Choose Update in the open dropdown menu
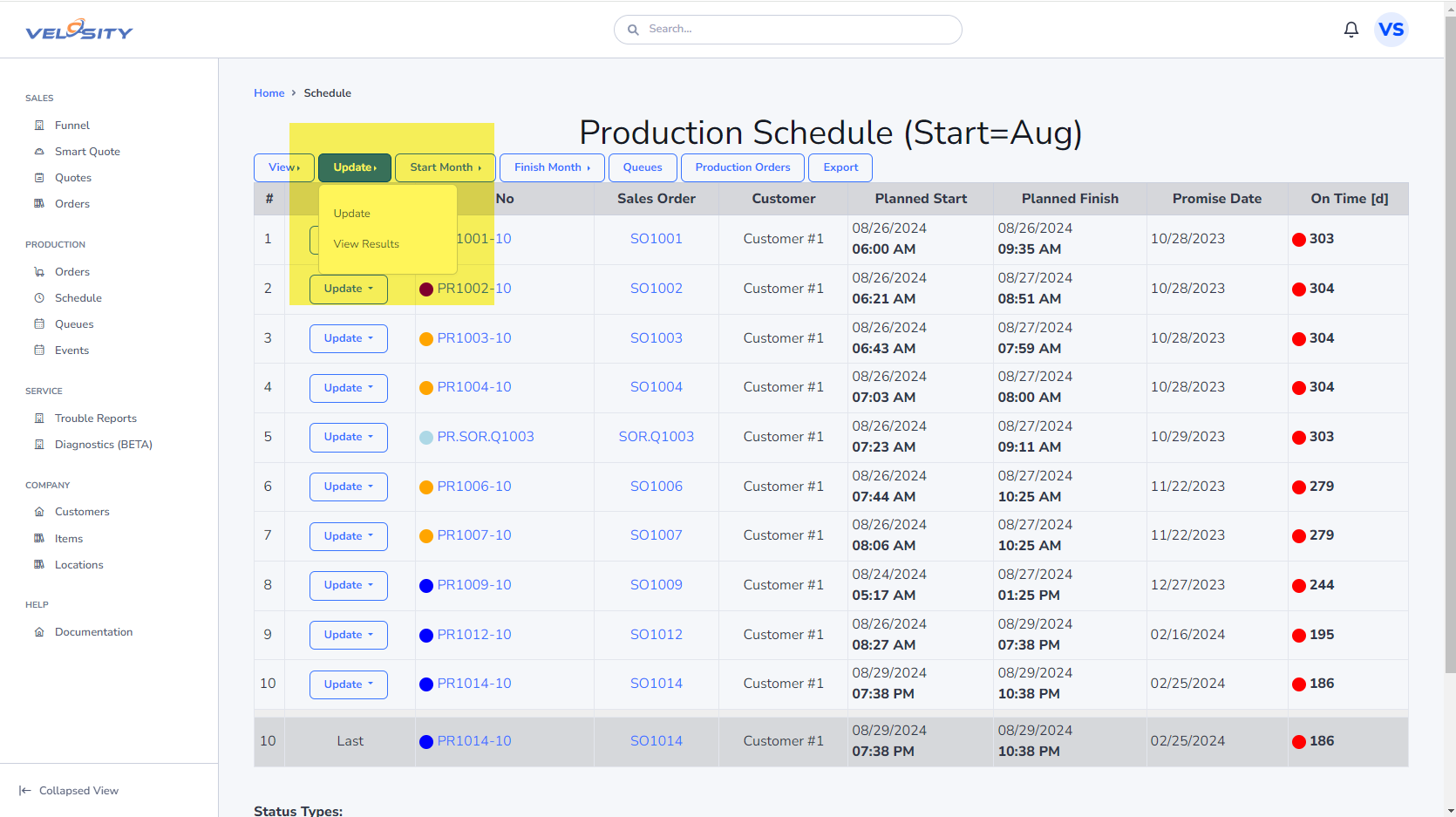Viewport: 1456px width, 817px height. tap(351, 214)
